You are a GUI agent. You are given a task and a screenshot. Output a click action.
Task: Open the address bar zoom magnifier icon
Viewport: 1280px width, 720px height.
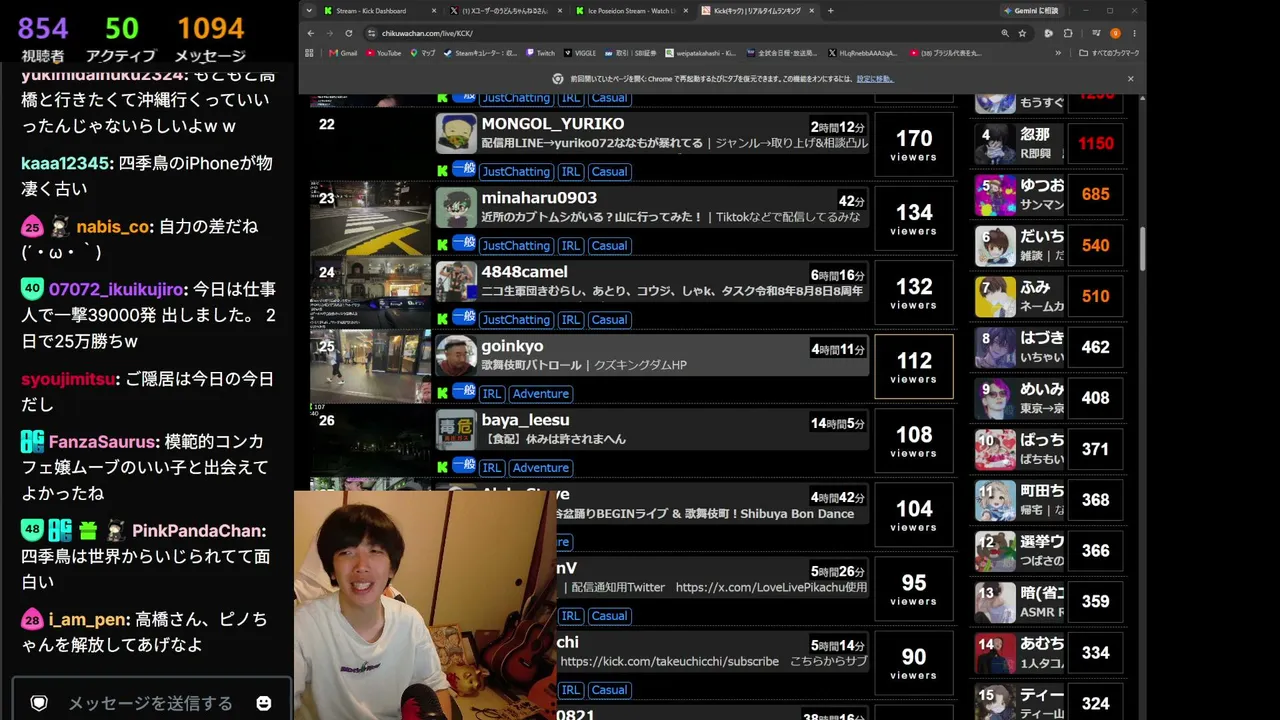pyautogui.click(x=1005, y=33)
